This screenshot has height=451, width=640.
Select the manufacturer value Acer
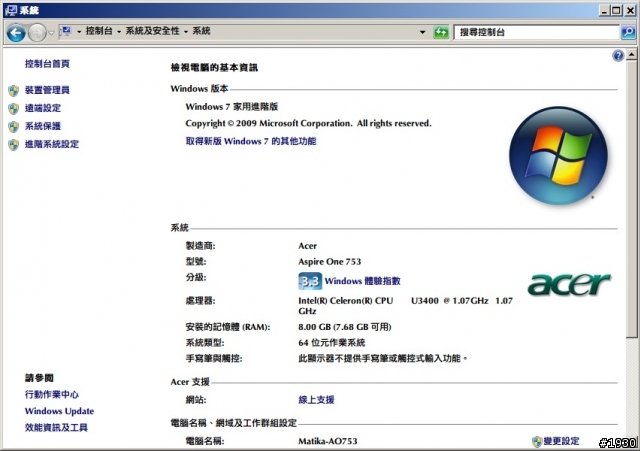click(x=307, y=246)
